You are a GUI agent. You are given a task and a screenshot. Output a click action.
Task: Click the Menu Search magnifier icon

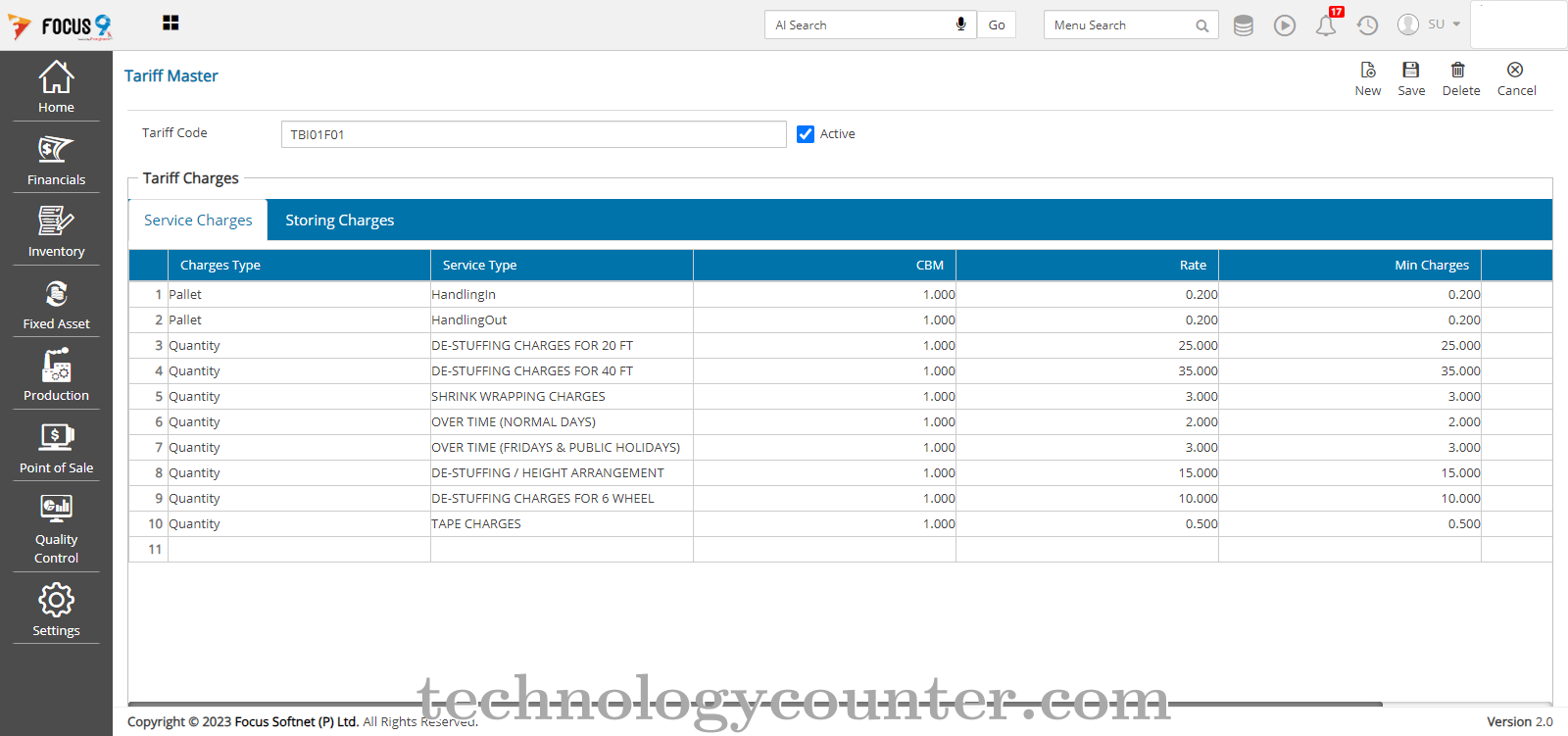[1201, 25]
